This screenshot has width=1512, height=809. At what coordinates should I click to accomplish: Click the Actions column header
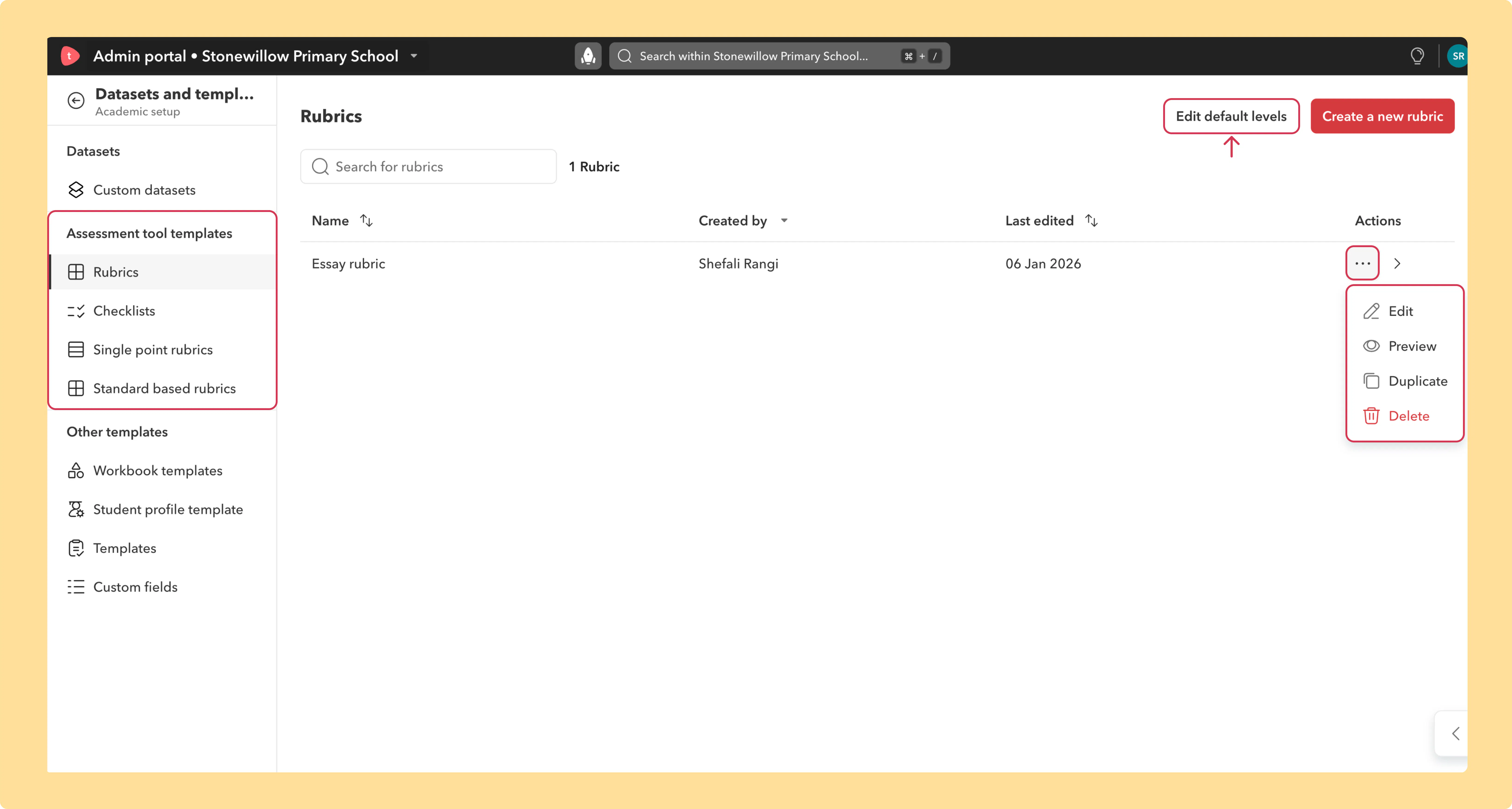point(1378,221)
